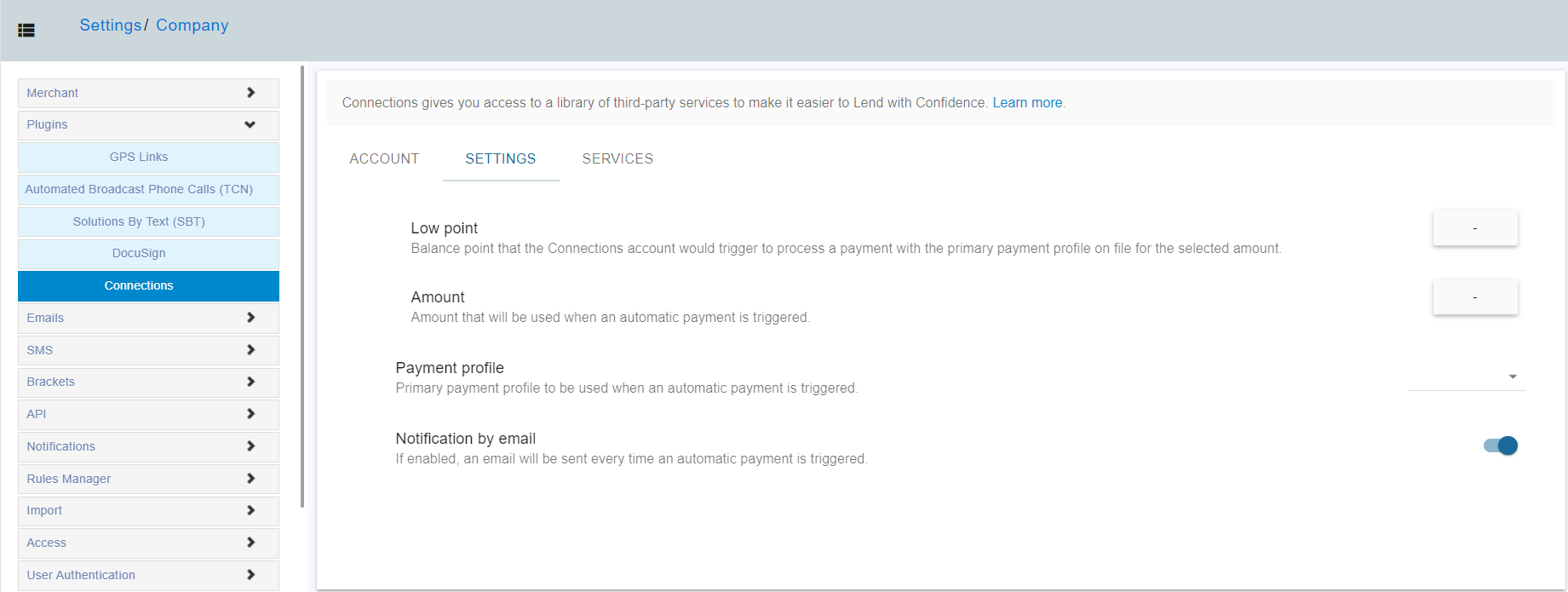Screen dimensions: 1568x592
Task: Collapse the Plugins section chevron
Action: click(250, 124)
